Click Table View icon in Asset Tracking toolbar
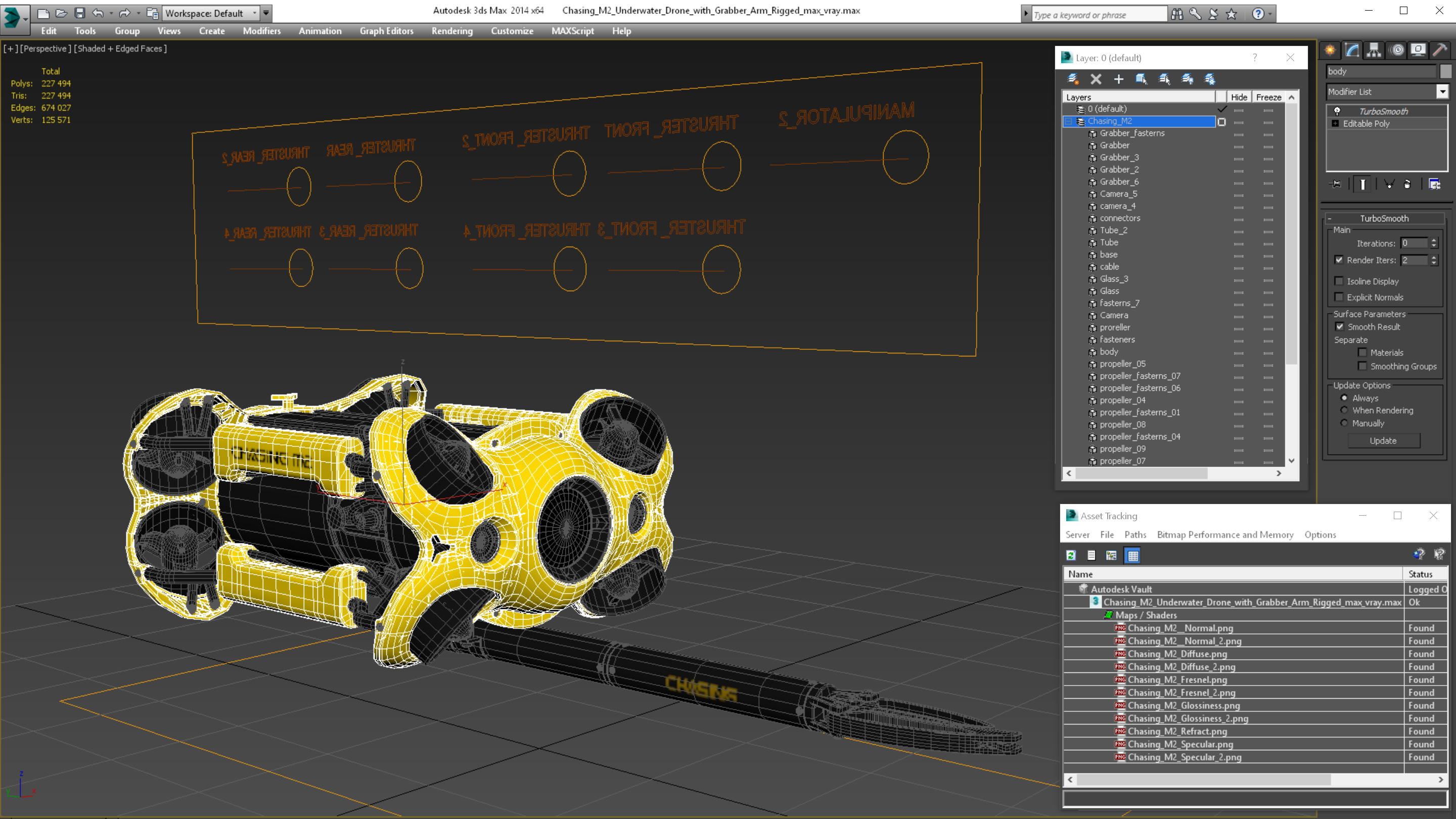This screenshot has height=819, width=1456. pos(1132,556)
